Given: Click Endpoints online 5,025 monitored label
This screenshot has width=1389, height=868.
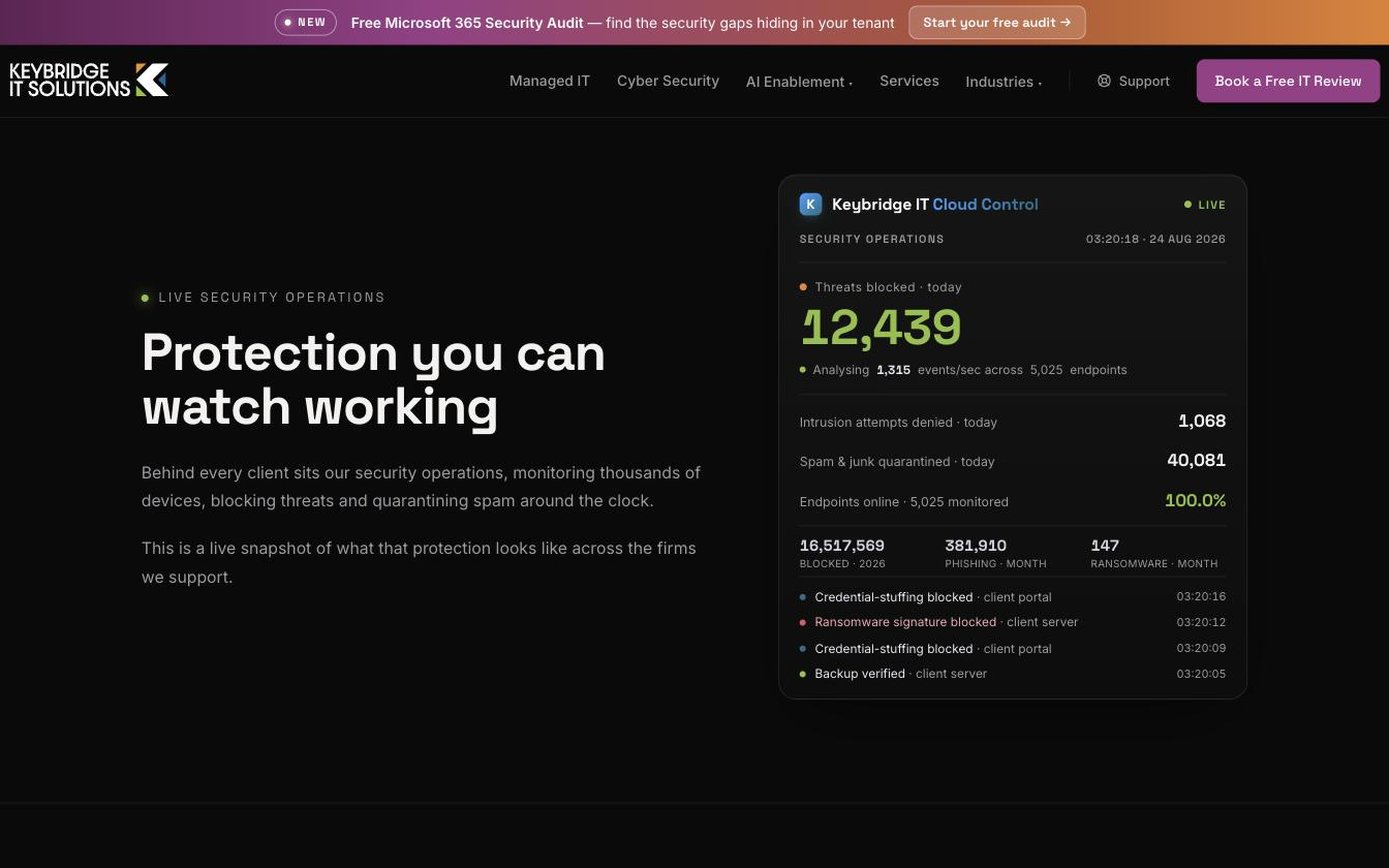Looking at the screenshot, I should (x=904, y=502).
